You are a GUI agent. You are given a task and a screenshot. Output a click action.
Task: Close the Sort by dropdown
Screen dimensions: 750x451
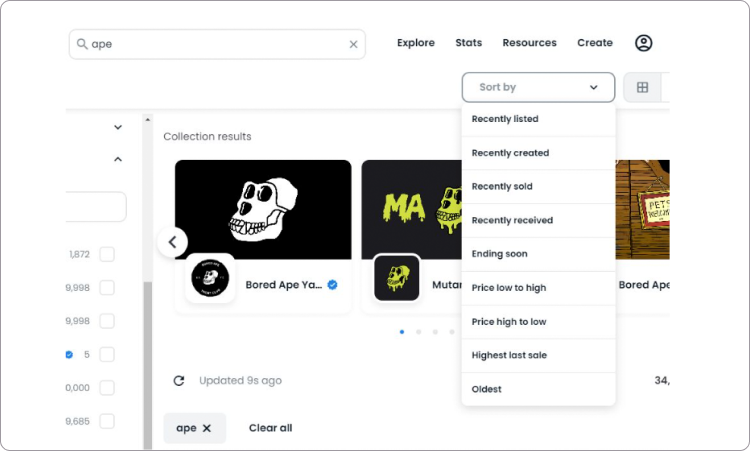pos(538,87)
